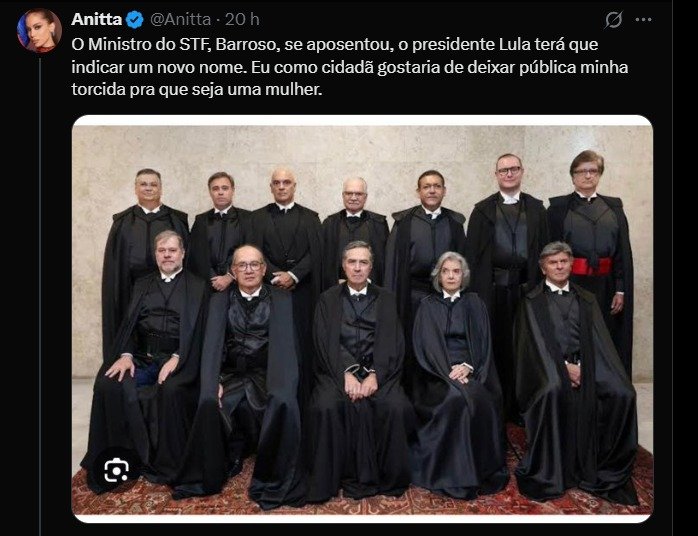This screenshot has height=536, width=698.
Task: Open the Grok explain-post icon
Action: pyautogui.click(x=613, y=20)
